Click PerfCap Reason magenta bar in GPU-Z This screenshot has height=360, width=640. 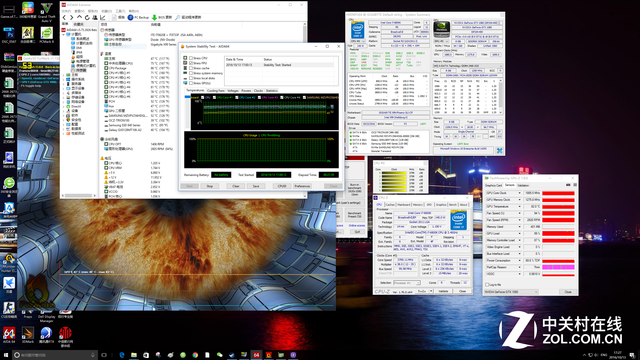point(558,267)
